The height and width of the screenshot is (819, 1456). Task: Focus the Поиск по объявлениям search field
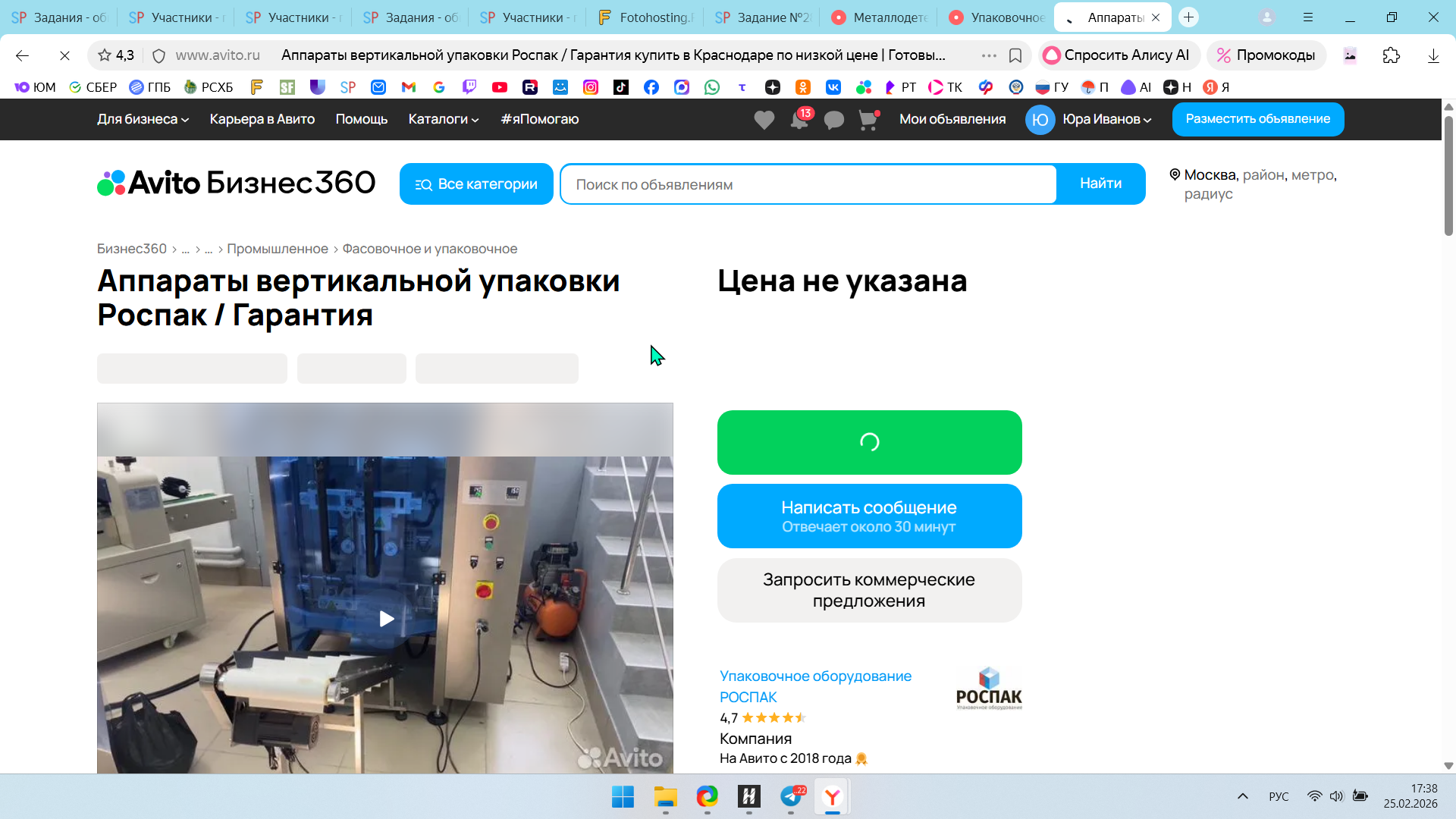808,184
